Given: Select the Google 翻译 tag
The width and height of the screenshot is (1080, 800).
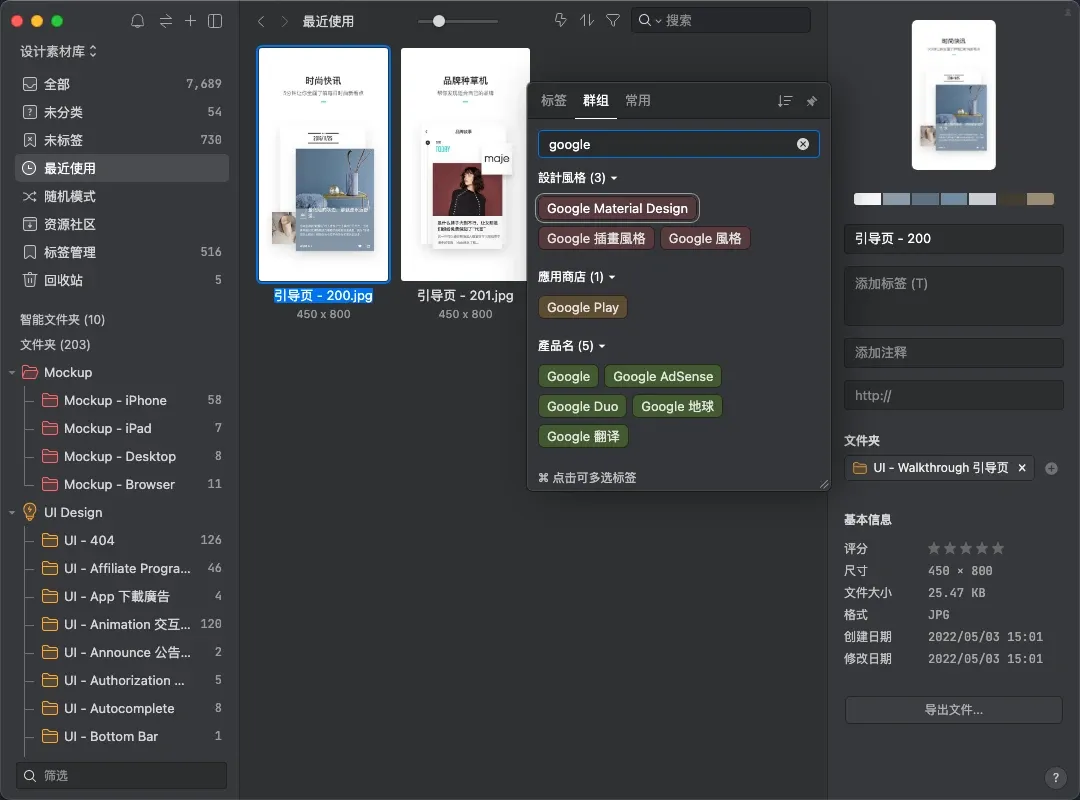Looking at the screenshot, I should coord(583,436).
